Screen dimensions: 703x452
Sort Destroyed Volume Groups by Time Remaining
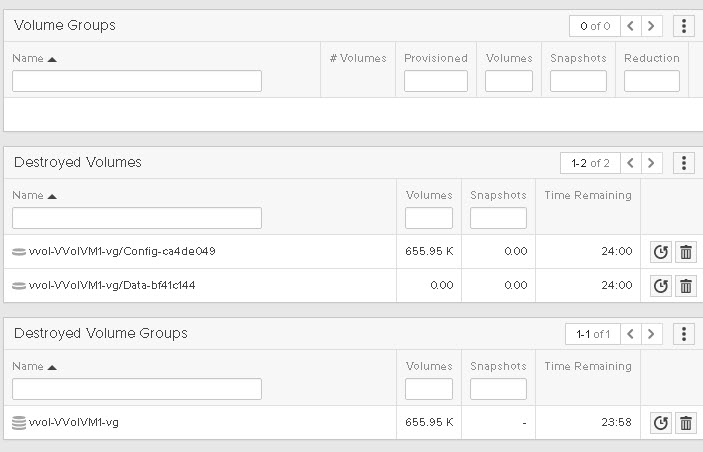coord(588,366)
